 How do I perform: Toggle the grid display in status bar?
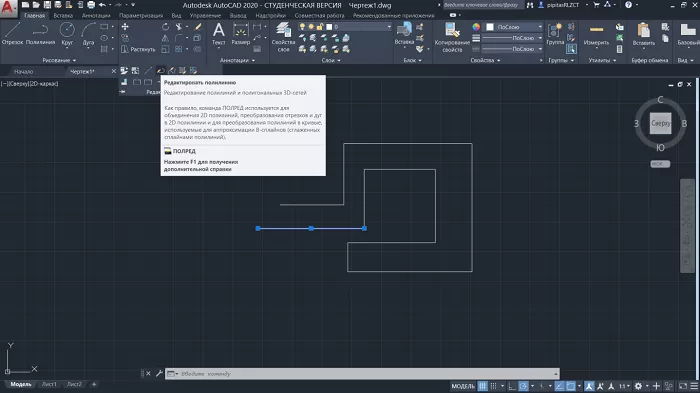point(483,386)
